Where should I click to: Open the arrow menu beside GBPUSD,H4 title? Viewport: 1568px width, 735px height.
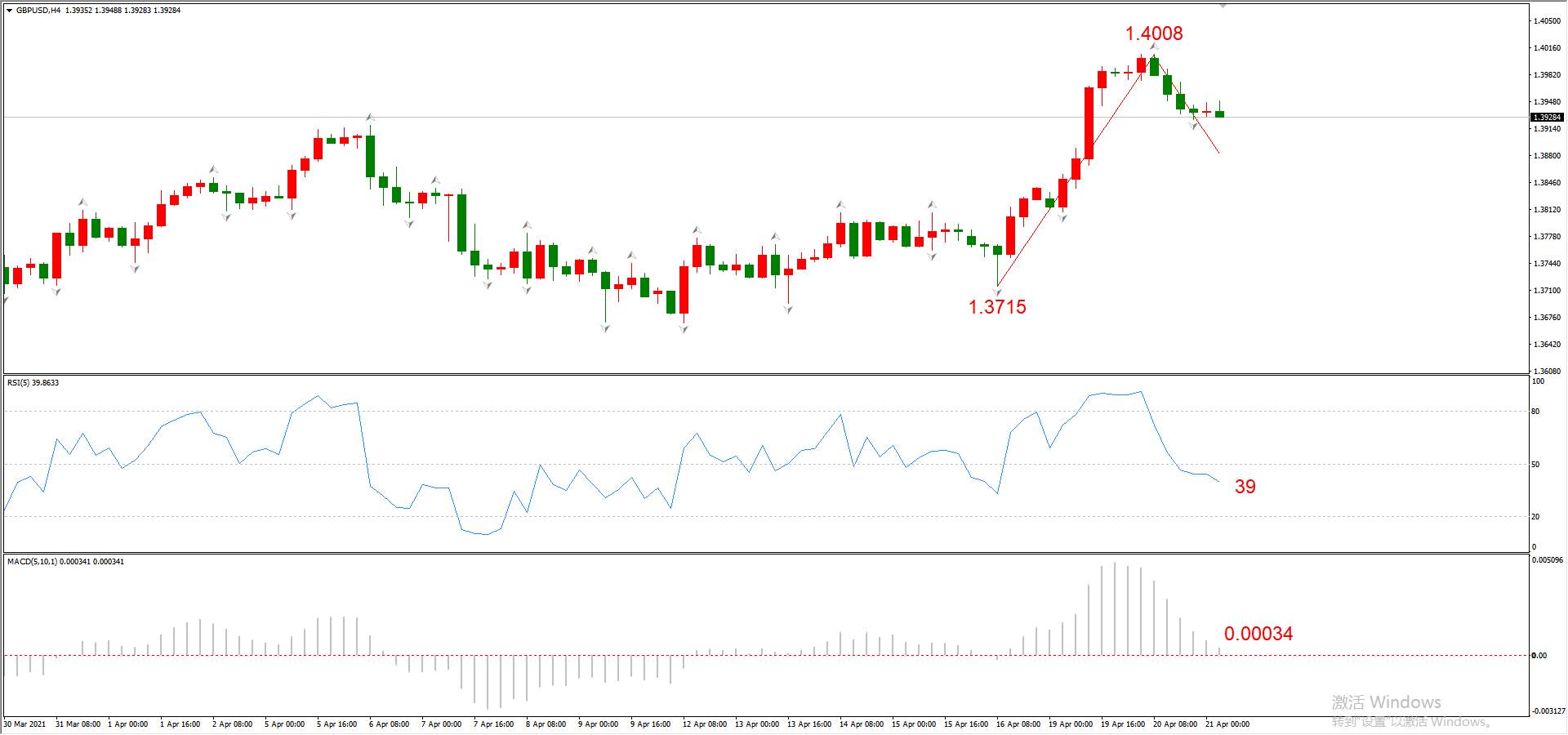(x=10, y=11)
